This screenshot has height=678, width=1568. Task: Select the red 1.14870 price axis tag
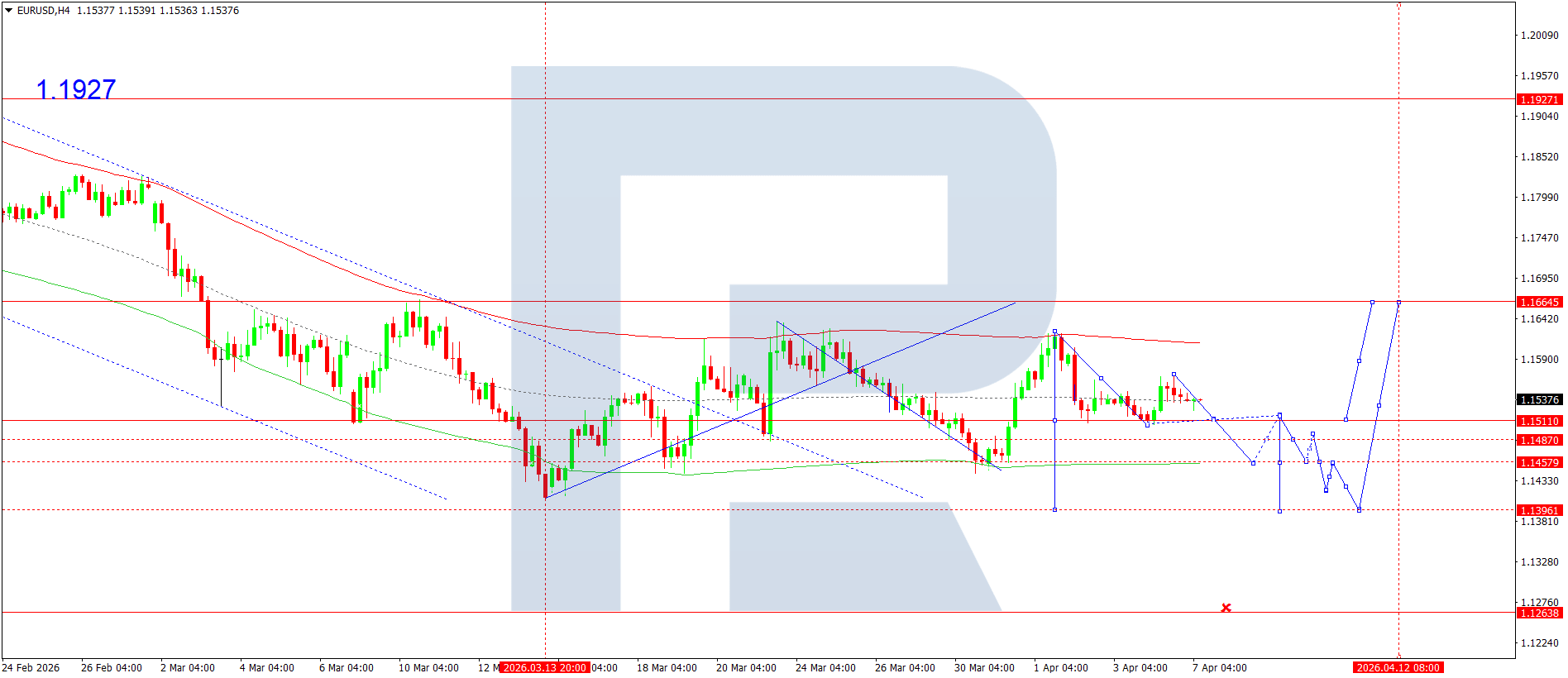[1539, 440]
